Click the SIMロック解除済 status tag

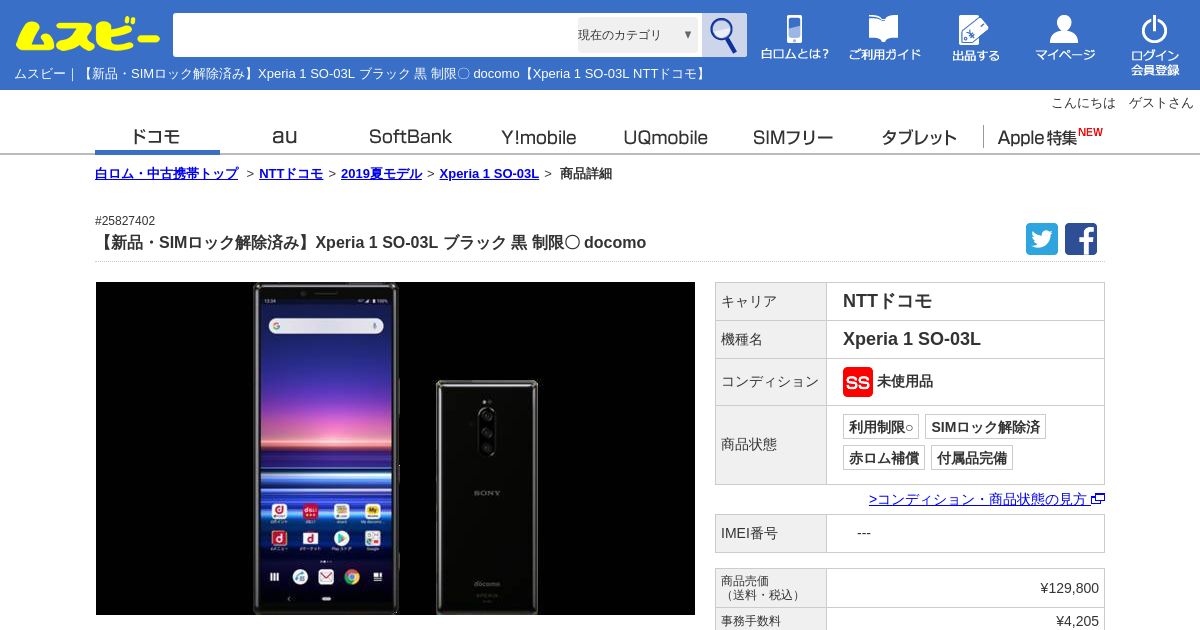point(985,427)
